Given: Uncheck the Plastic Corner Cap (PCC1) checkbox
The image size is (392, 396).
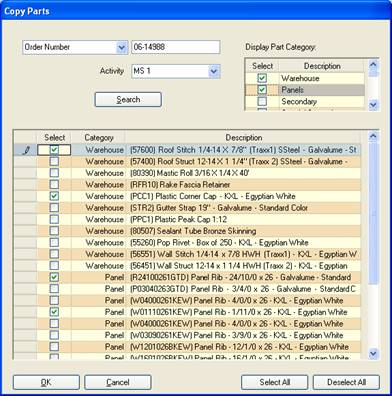Looking at the screenshot, I should [x=54, y=196].
